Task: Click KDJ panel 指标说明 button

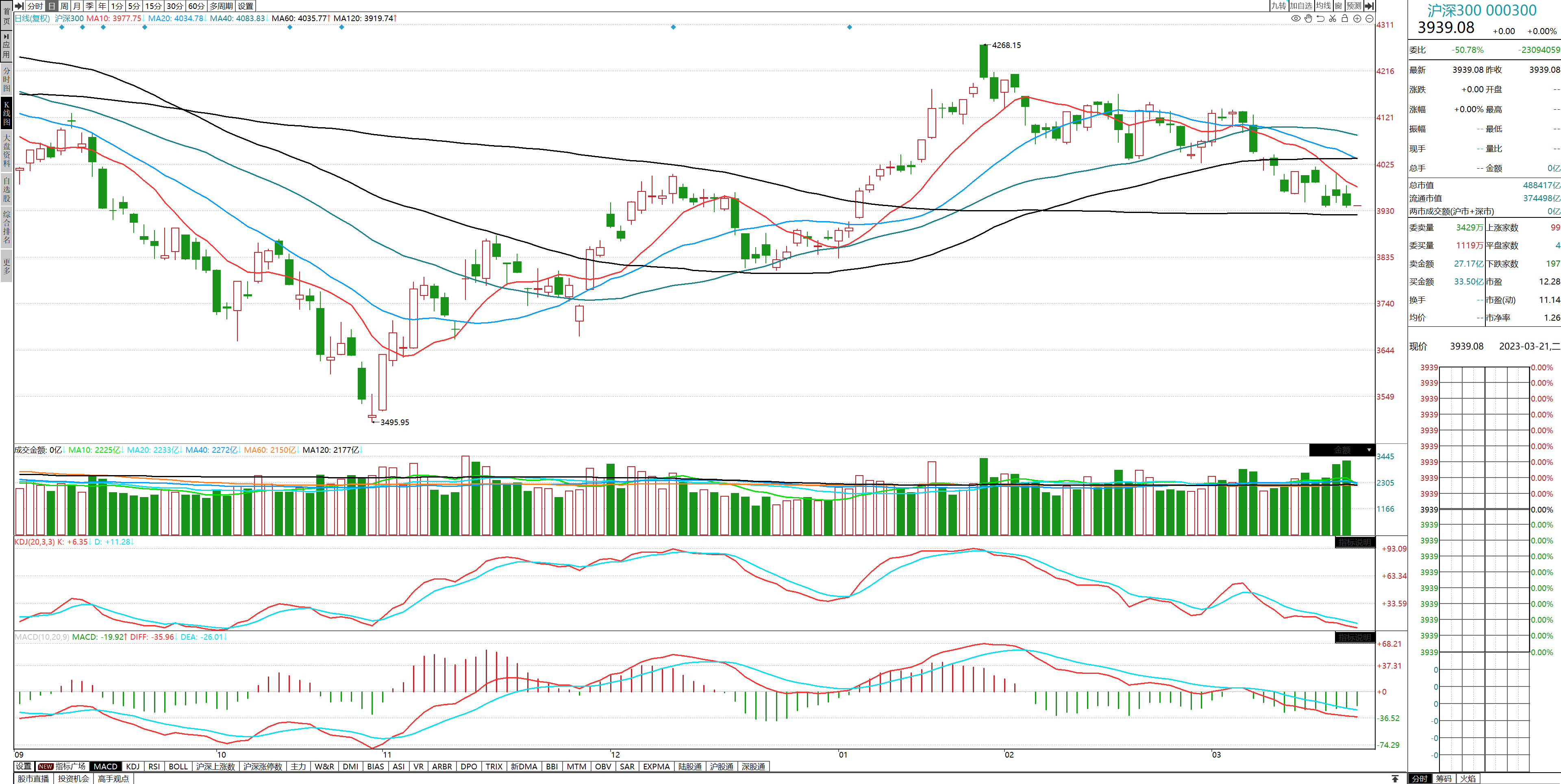Action: [1354, 542]
